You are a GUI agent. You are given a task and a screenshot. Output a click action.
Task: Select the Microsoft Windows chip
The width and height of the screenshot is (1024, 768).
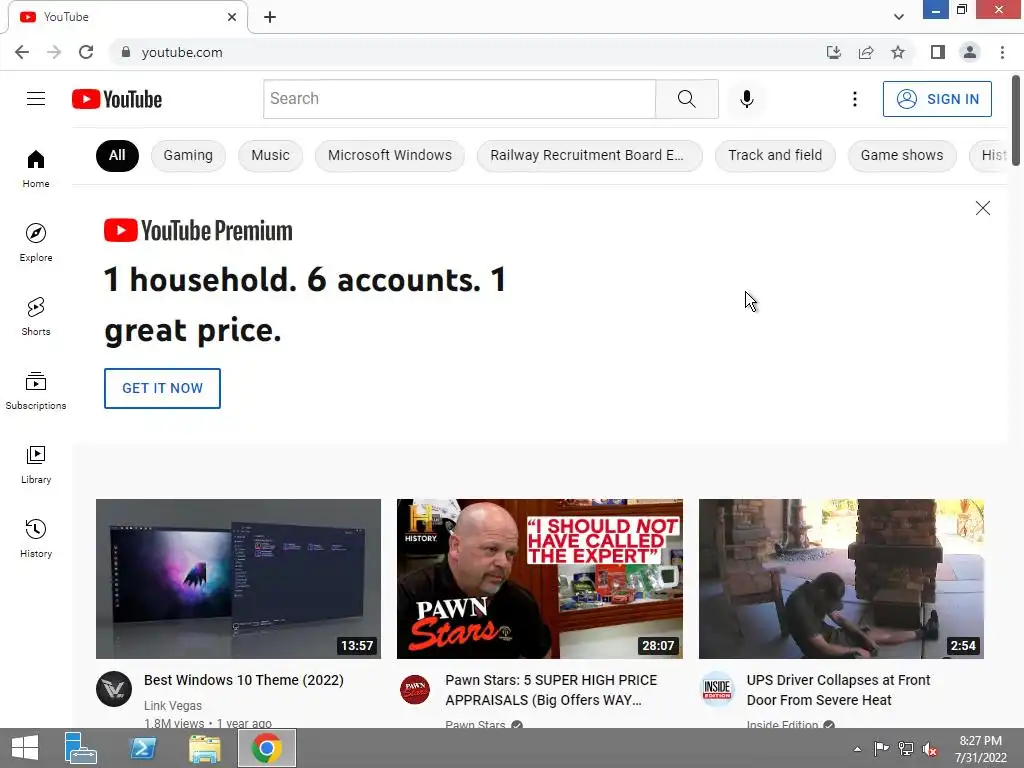coord(390,155)
